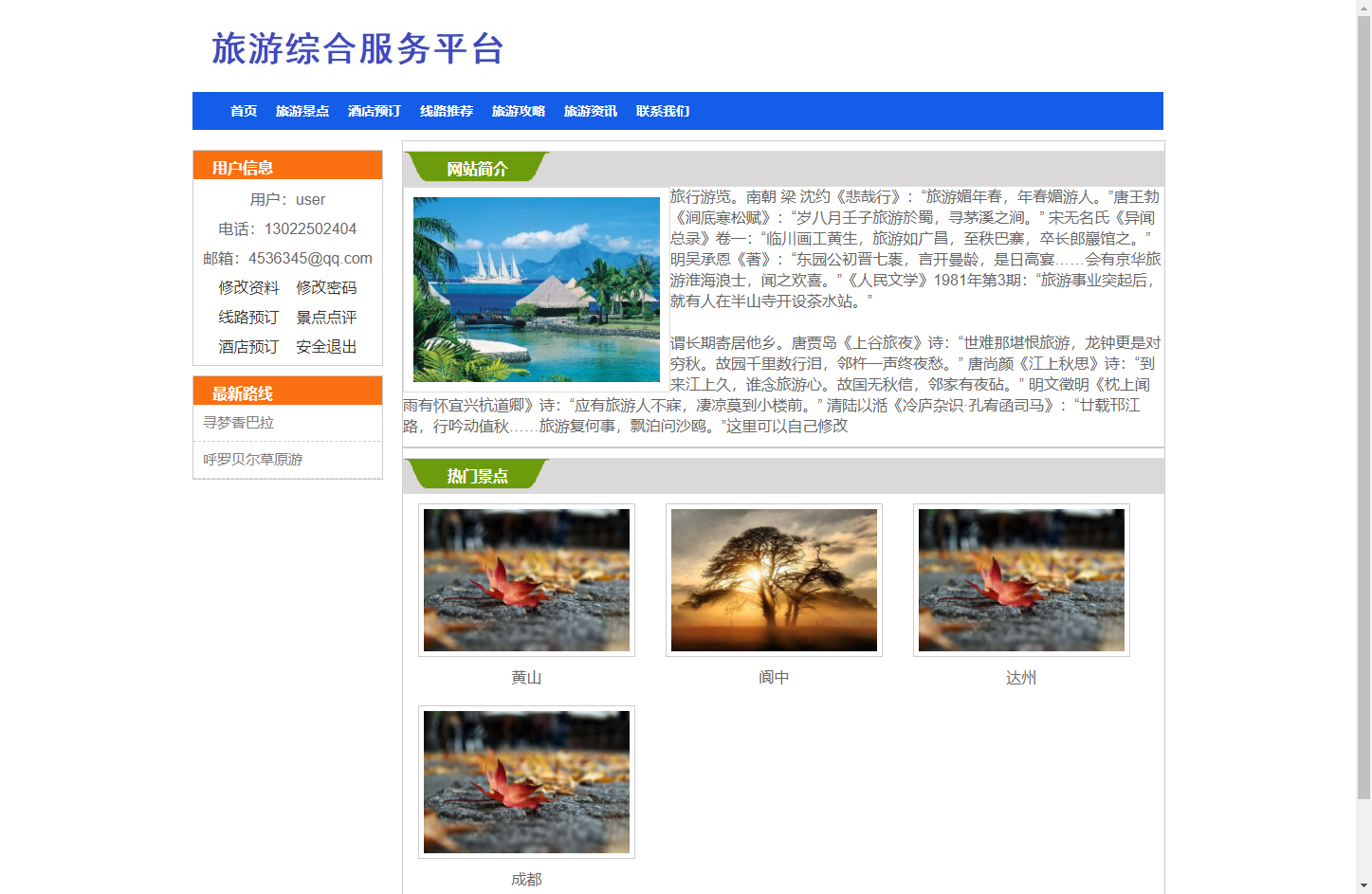Open the 联系我们 page from navigation

point(661,111)
